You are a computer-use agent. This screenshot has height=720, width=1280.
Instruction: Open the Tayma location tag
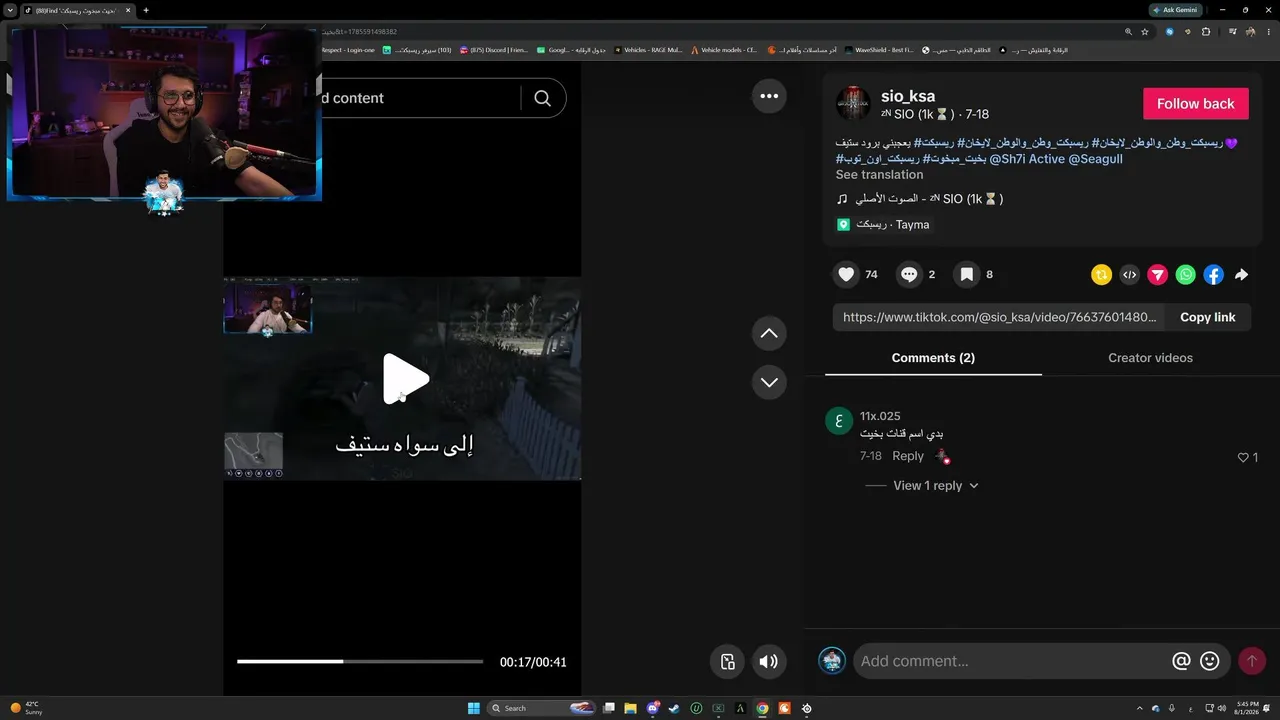884,225
